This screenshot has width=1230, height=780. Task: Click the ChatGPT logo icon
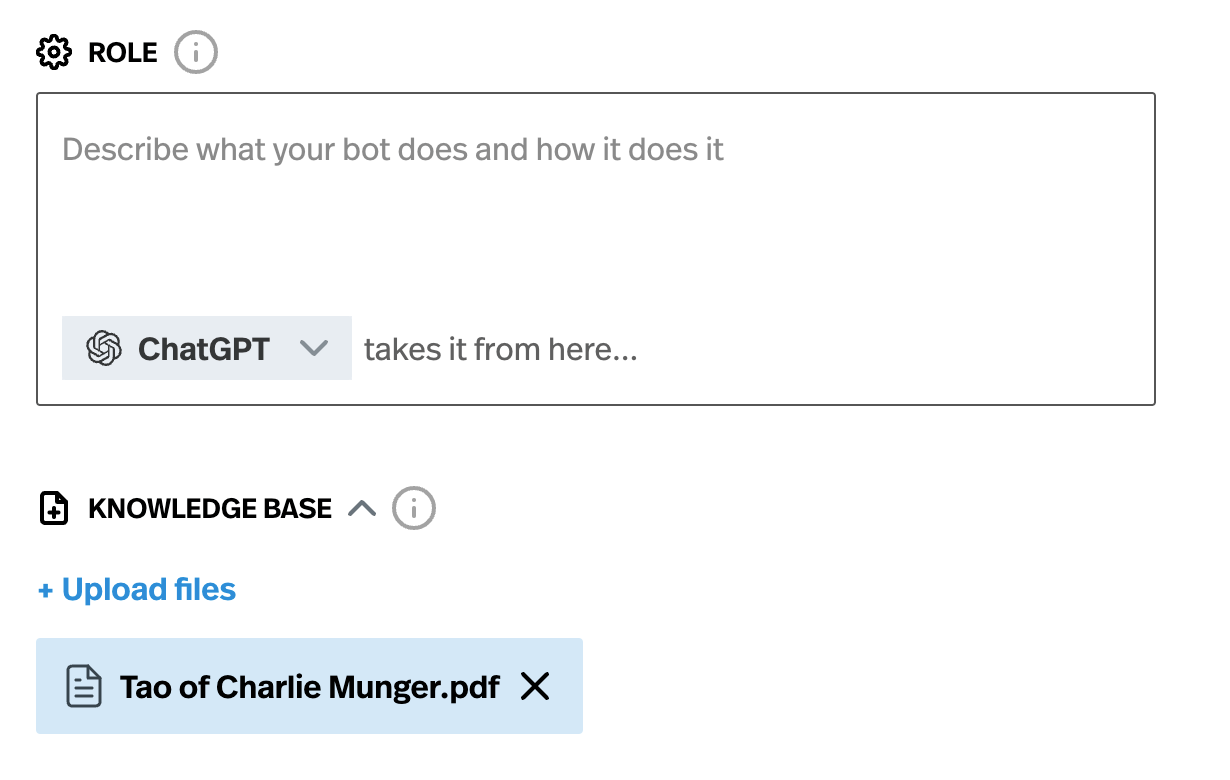(104, 348)
